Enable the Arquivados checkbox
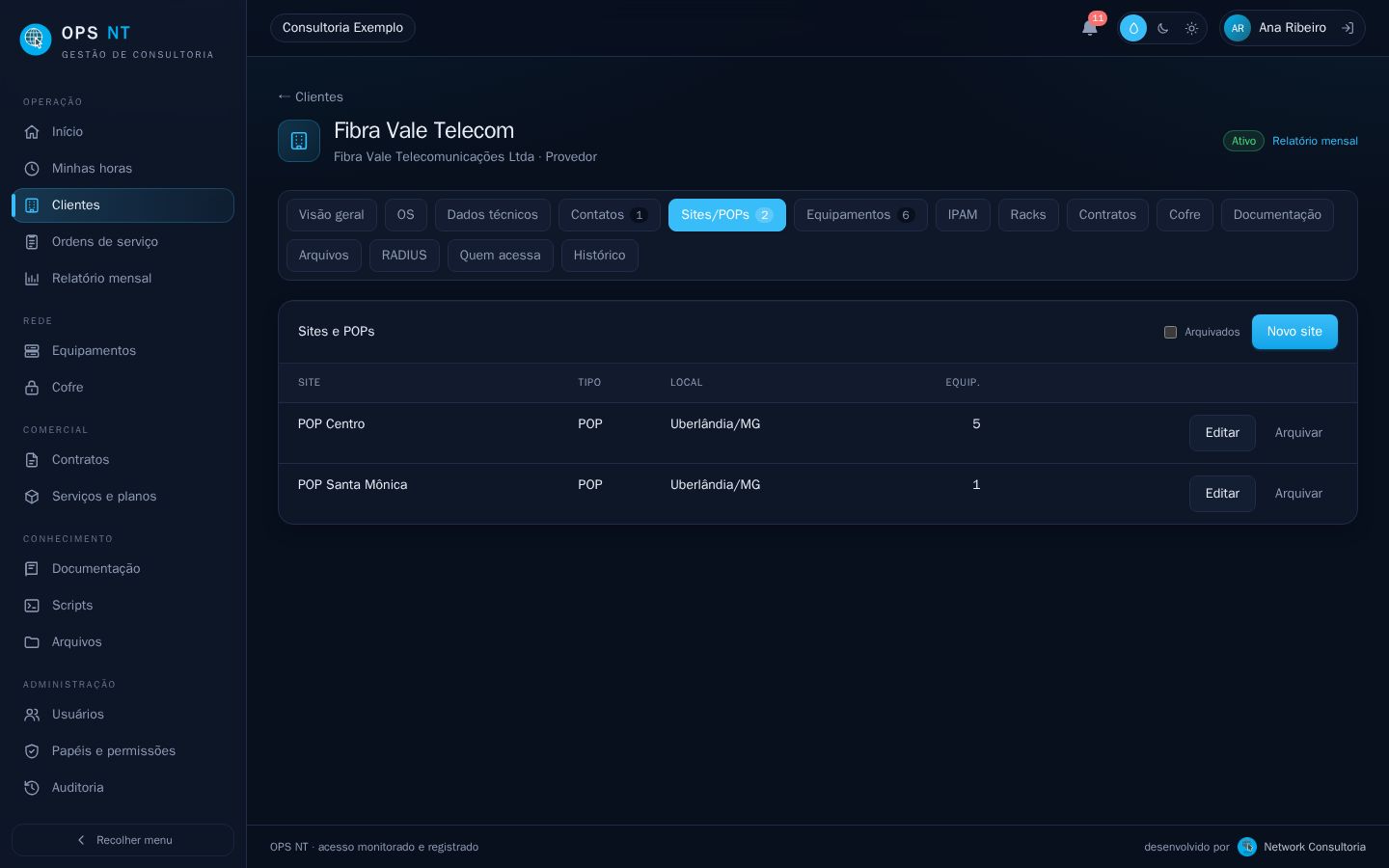This screenshot has height=868, width=1389. tap(1170, 332)
